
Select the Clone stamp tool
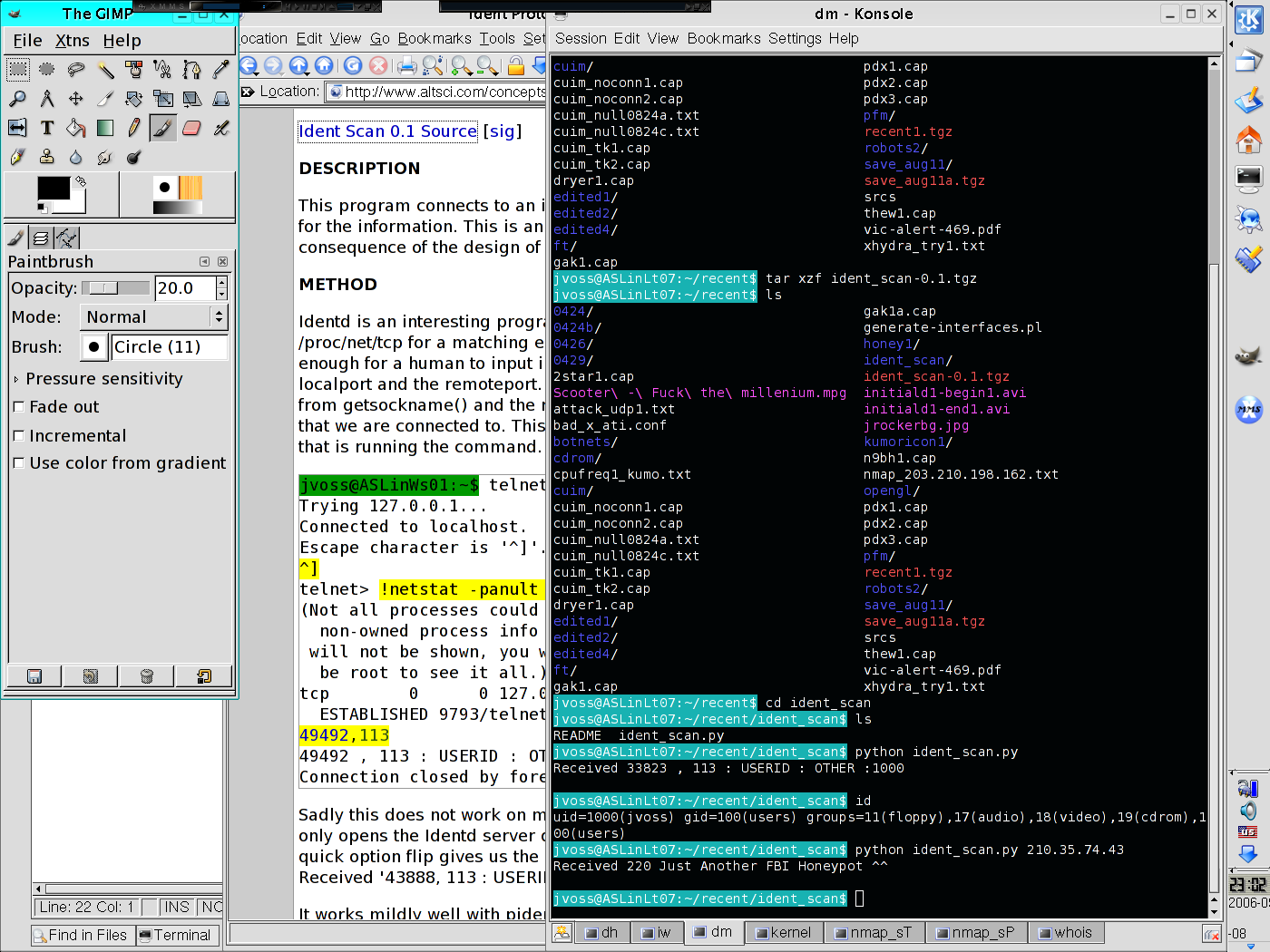[47, 157]
